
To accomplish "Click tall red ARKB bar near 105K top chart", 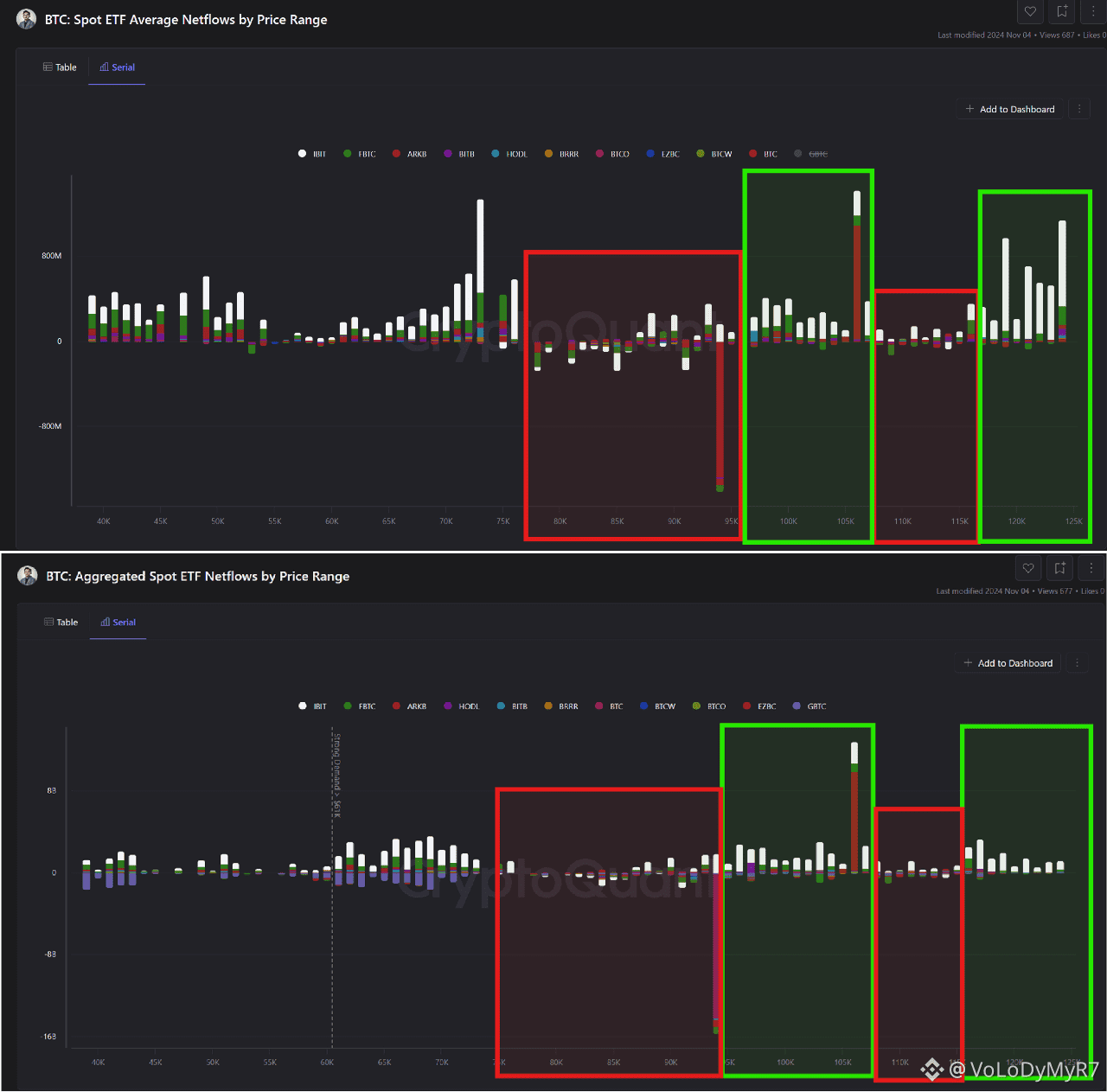I will coord(857,283).
